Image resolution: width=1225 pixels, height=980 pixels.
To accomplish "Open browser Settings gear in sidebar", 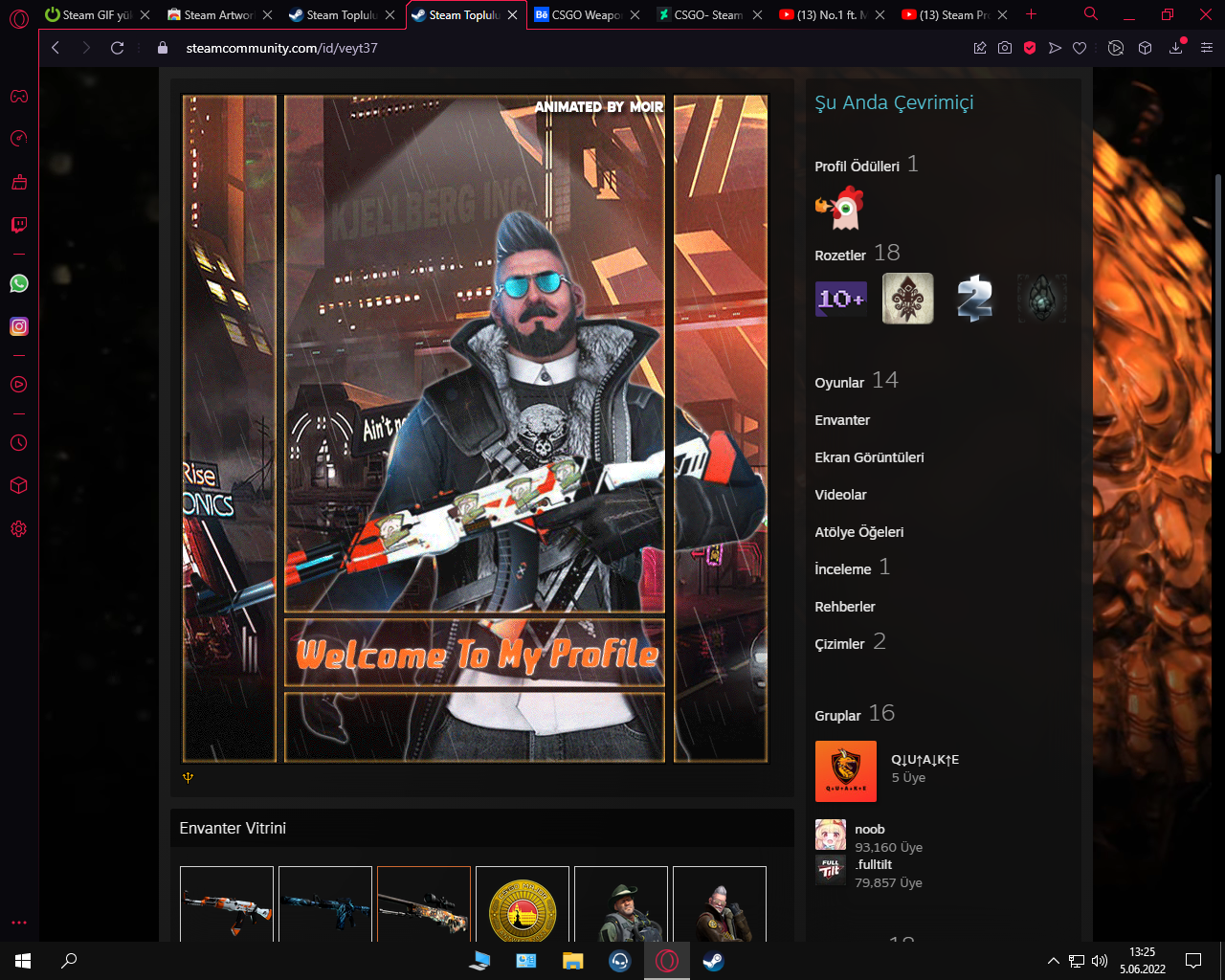I will pos(19,529).
